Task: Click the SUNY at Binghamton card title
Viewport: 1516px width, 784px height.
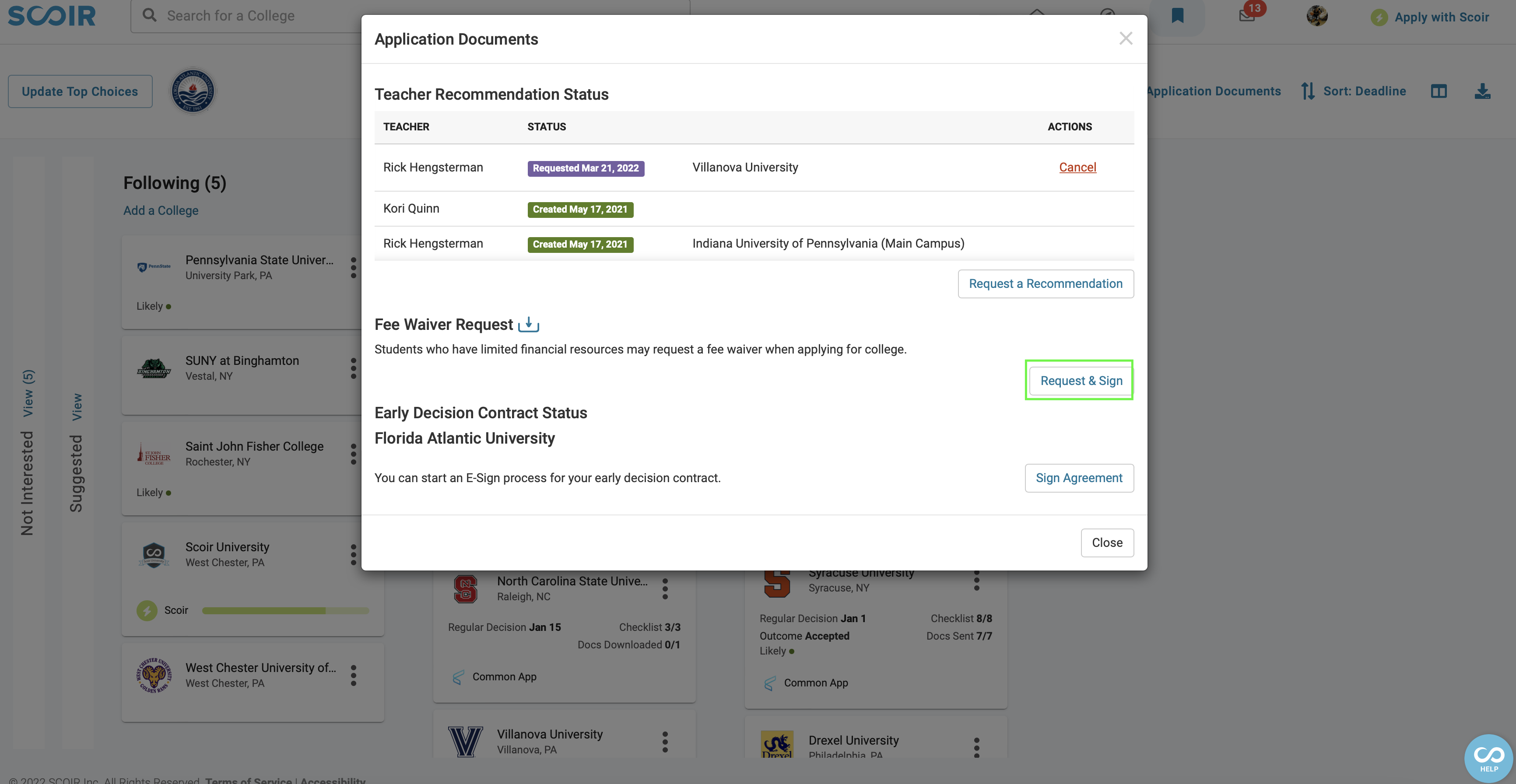Action: pos(242,361)
